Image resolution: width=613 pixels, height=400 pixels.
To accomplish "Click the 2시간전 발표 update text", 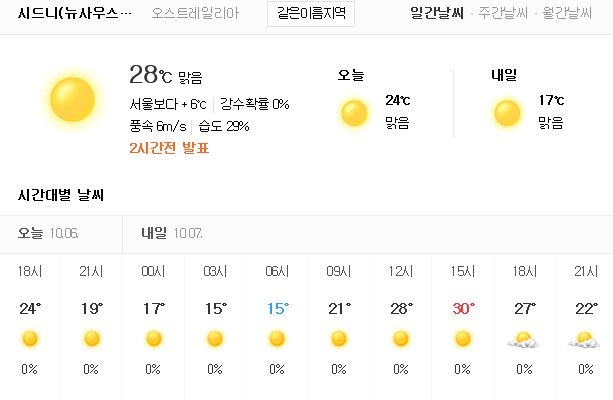I will tap(169, 148).
